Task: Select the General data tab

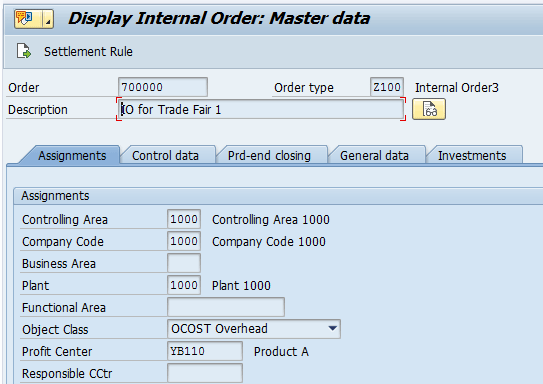Action: (x=374, y=155)
